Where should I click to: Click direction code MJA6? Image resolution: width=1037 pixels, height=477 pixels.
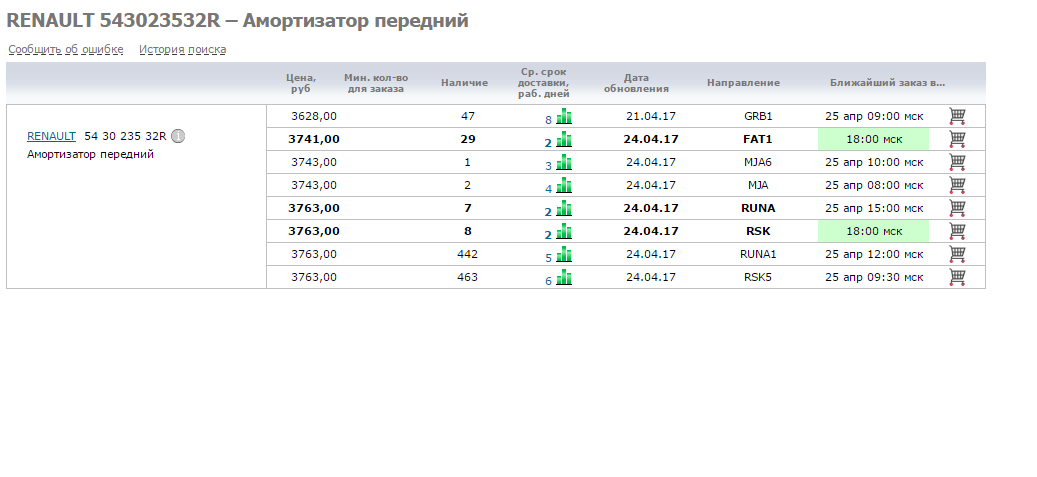758,162
